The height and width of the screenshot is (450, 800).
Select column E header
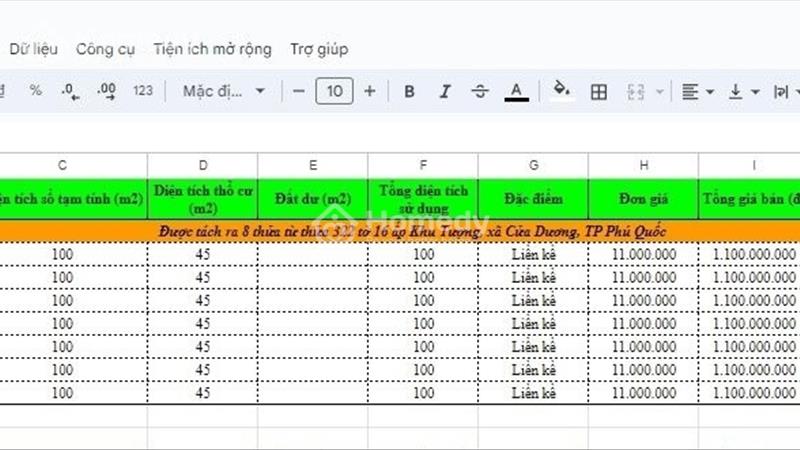pyautogui.click(x=313, y=165)
